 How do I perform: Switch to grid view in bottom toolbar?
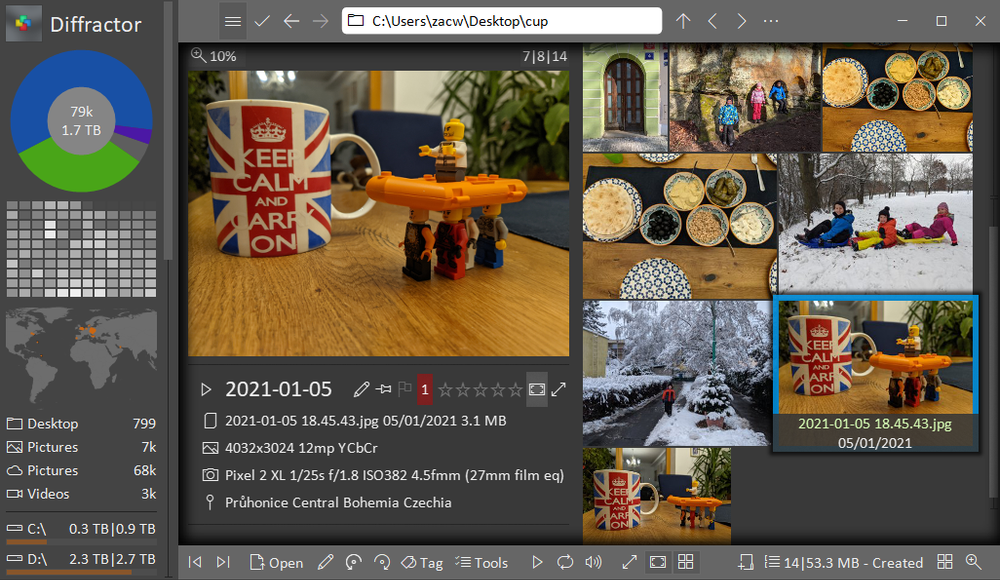click(x=686, y=562)
